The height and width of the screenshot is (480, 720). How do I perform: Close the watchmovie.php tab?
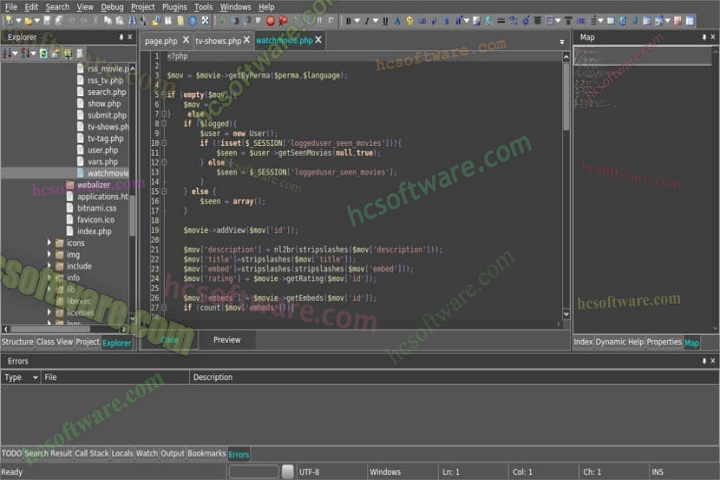pyautogui.click(x=318, y=40)
